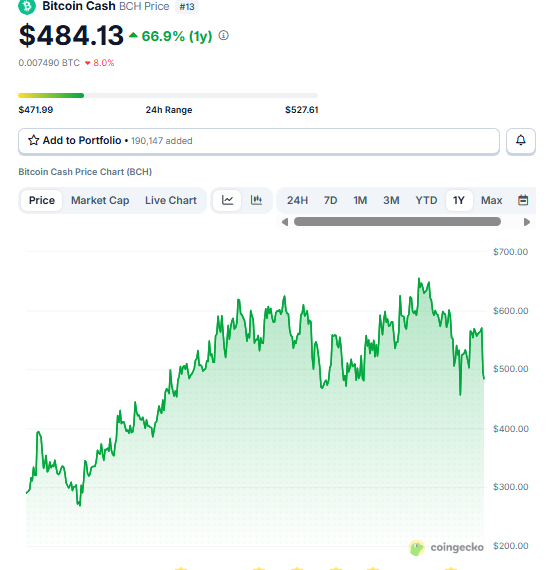Select the Price tab

click(x=42, y=200)
